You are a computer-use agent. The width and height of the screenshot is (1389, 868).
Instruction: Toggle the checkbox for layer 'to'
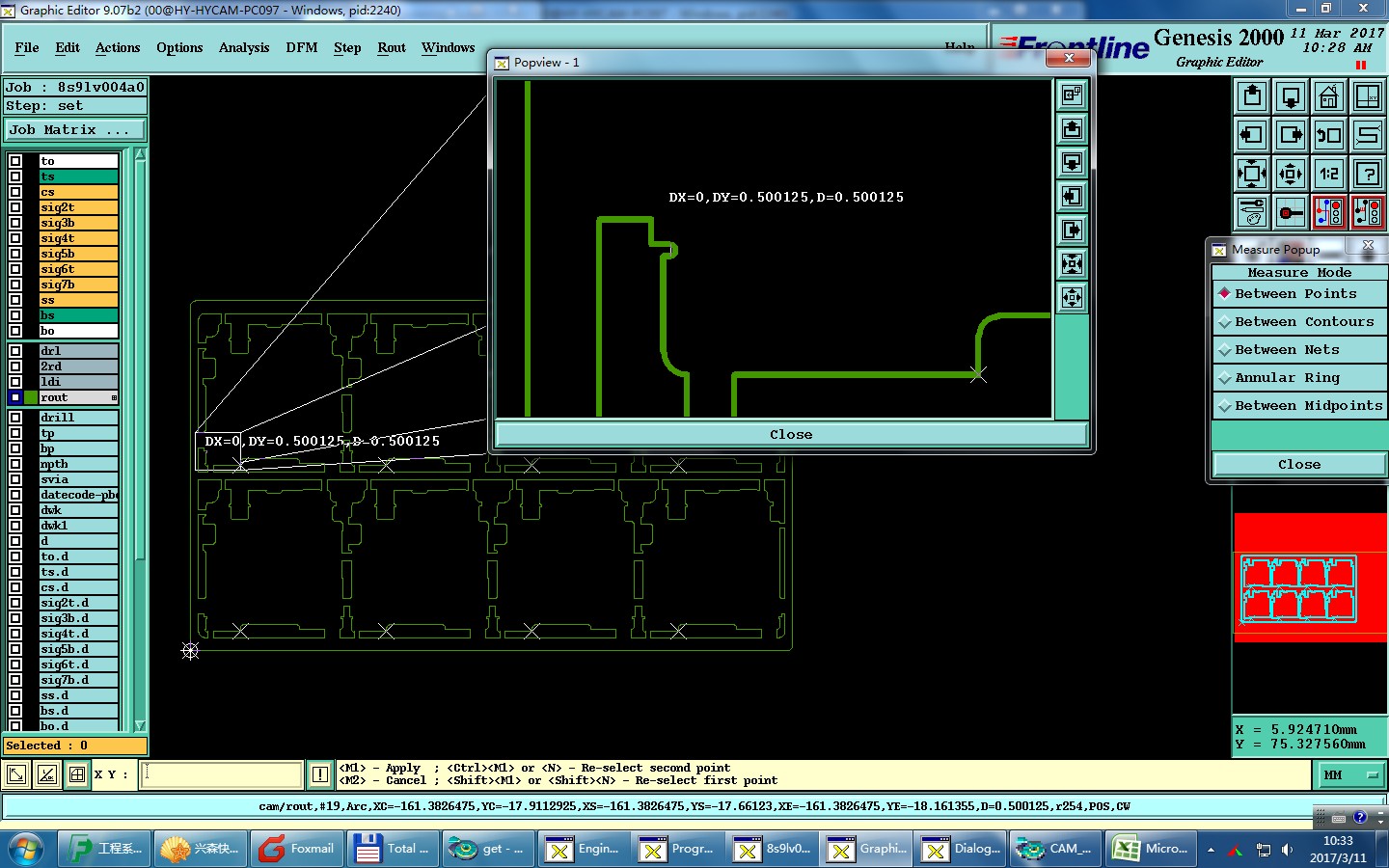[15, 161]
